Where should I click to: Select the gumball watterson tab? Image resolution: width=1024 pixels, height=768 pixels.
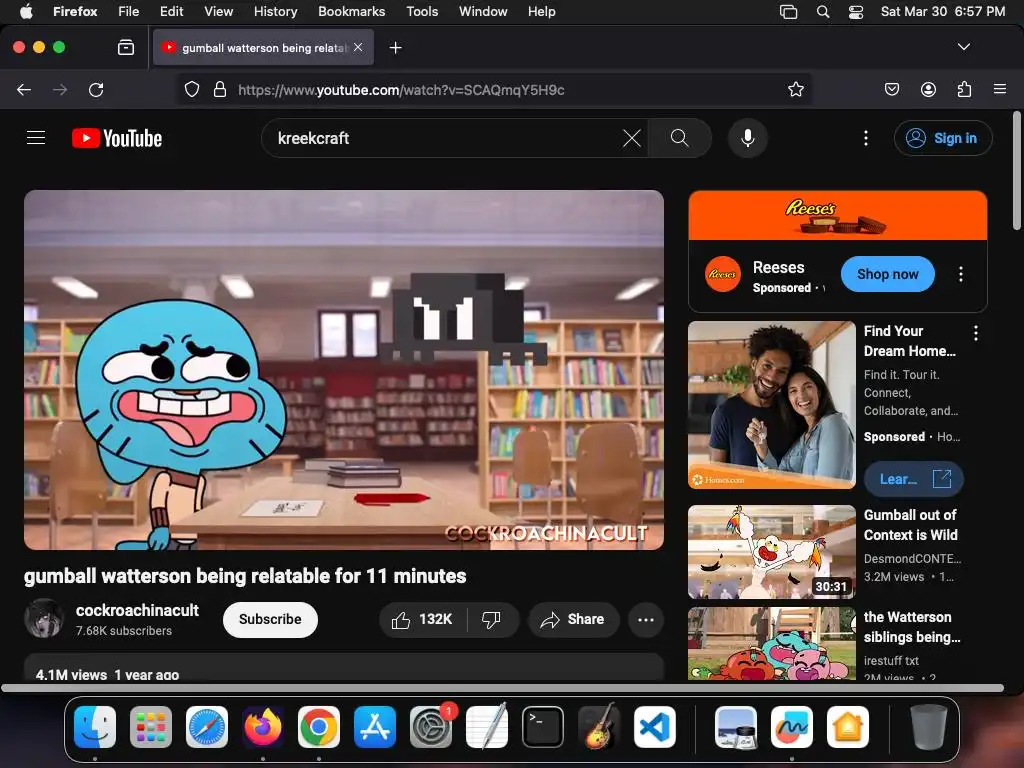[263, 47]
